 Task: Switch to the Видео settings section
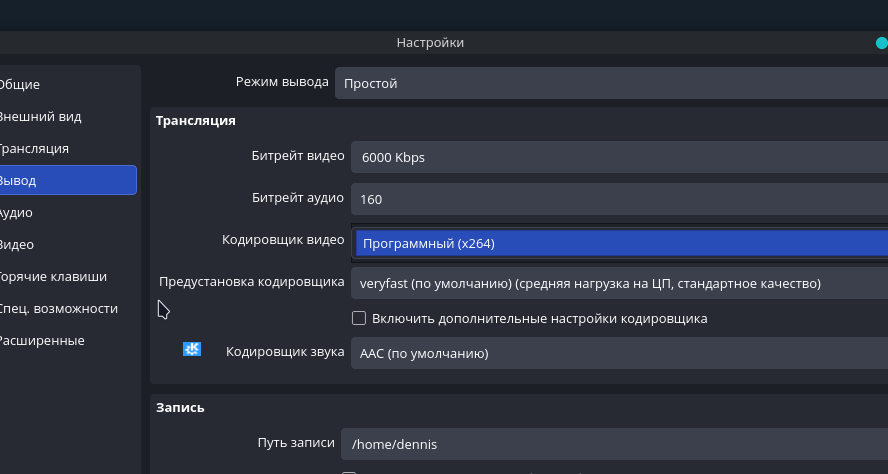click(17, 245)
